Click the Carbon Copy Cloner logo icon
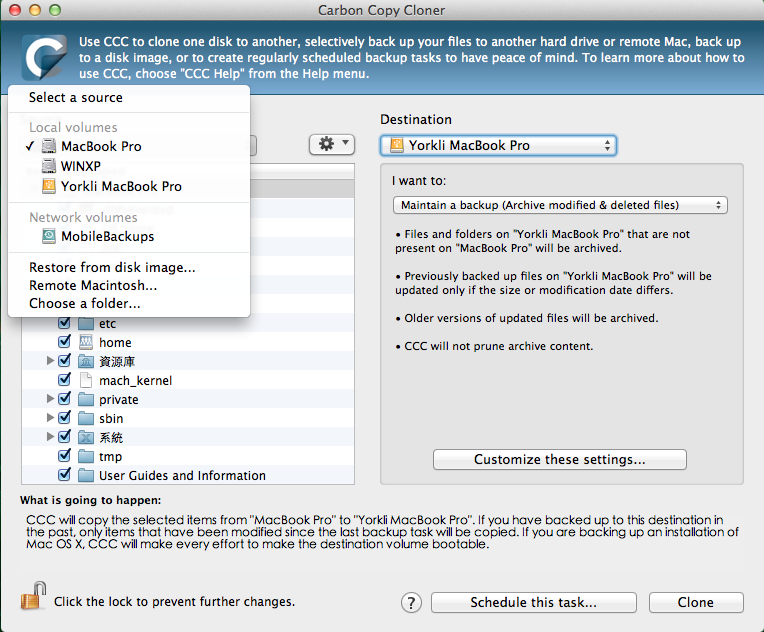Viewport: 764px width, 632px height. 44,57
